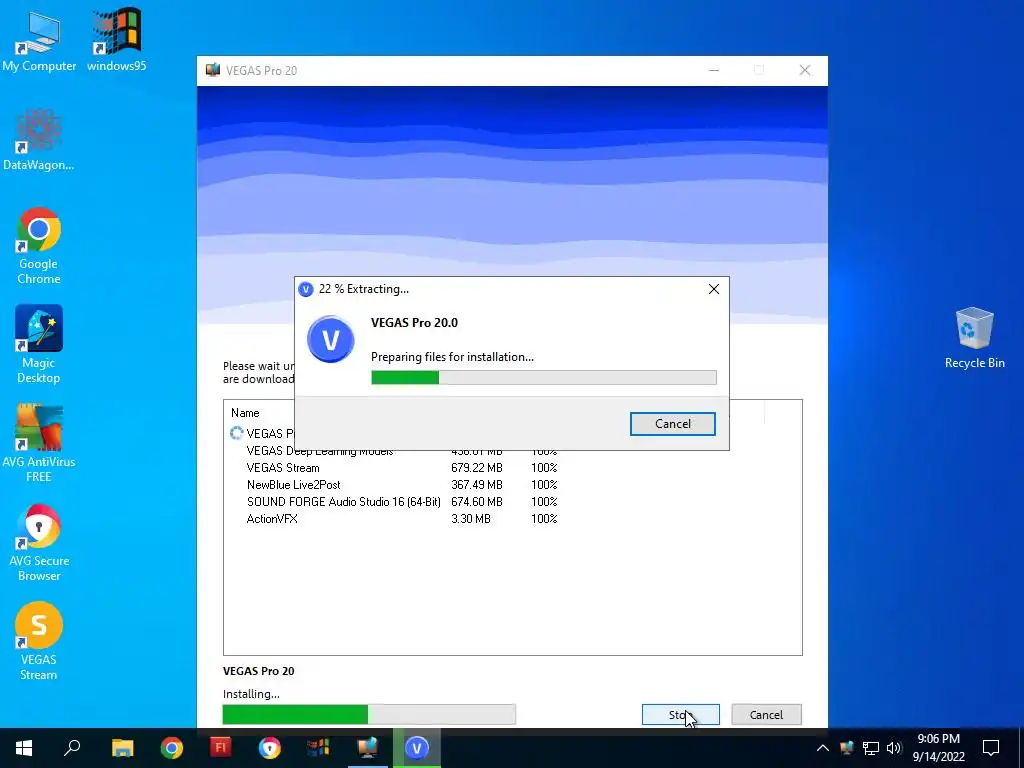
Task: Open File Explorer from taskbar
Action: point(122,748)
